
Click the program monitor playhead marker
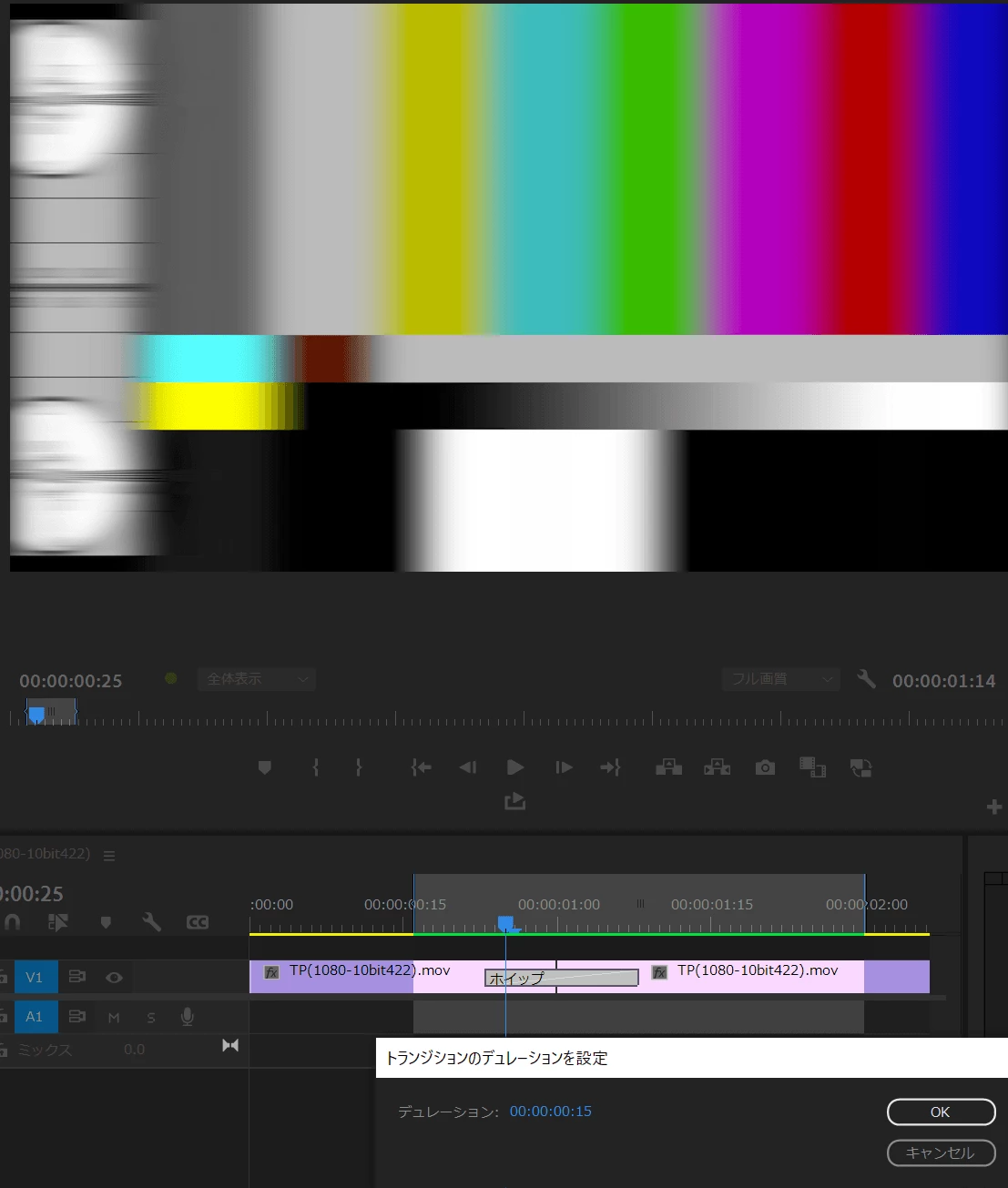[36, 715]
